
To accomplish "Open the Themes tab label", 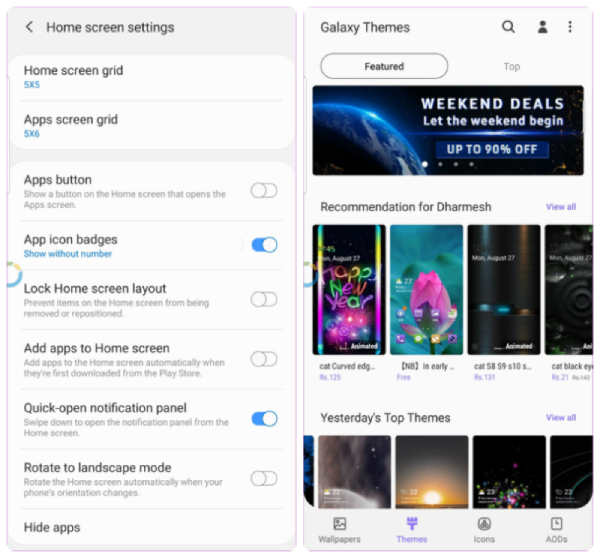I will click(x=412, y=539).
